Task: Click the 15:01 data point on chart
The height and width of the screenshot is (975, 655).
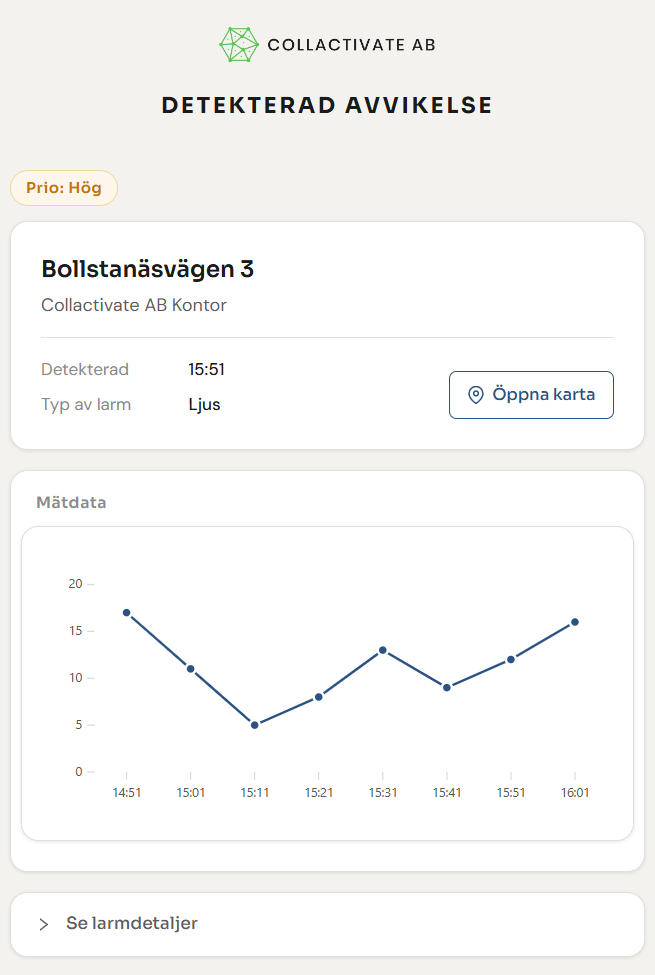Action: [190, 669]
